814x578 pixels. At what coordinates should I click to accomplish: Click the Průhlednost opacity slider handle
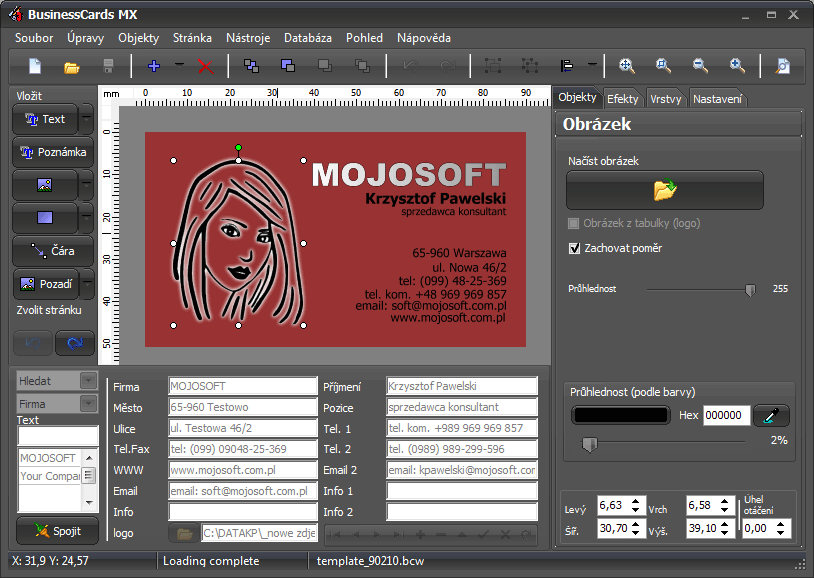750,289
